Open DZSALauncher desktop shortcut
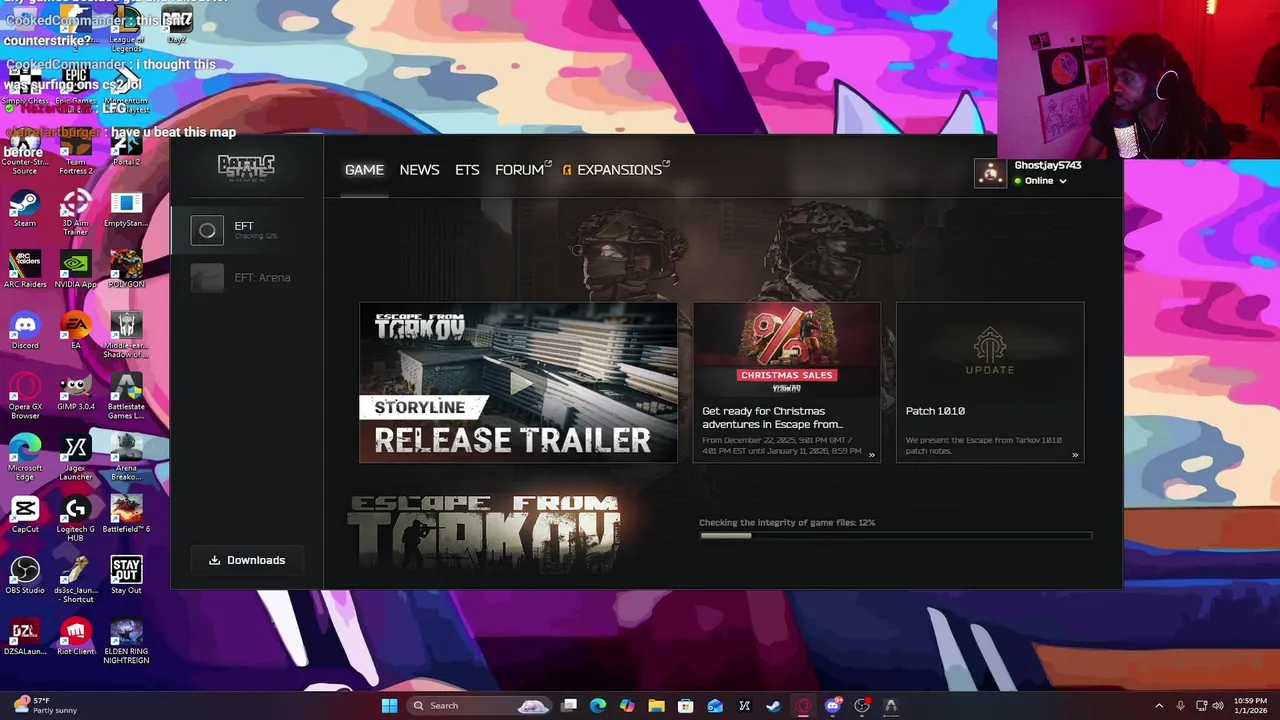Viewport: 1280px width, 720px height. [25, 636]
